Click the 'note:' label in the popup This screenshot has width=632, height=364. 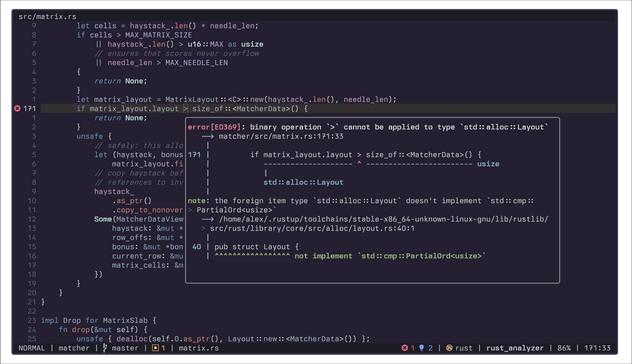click(x=199, y=201)
